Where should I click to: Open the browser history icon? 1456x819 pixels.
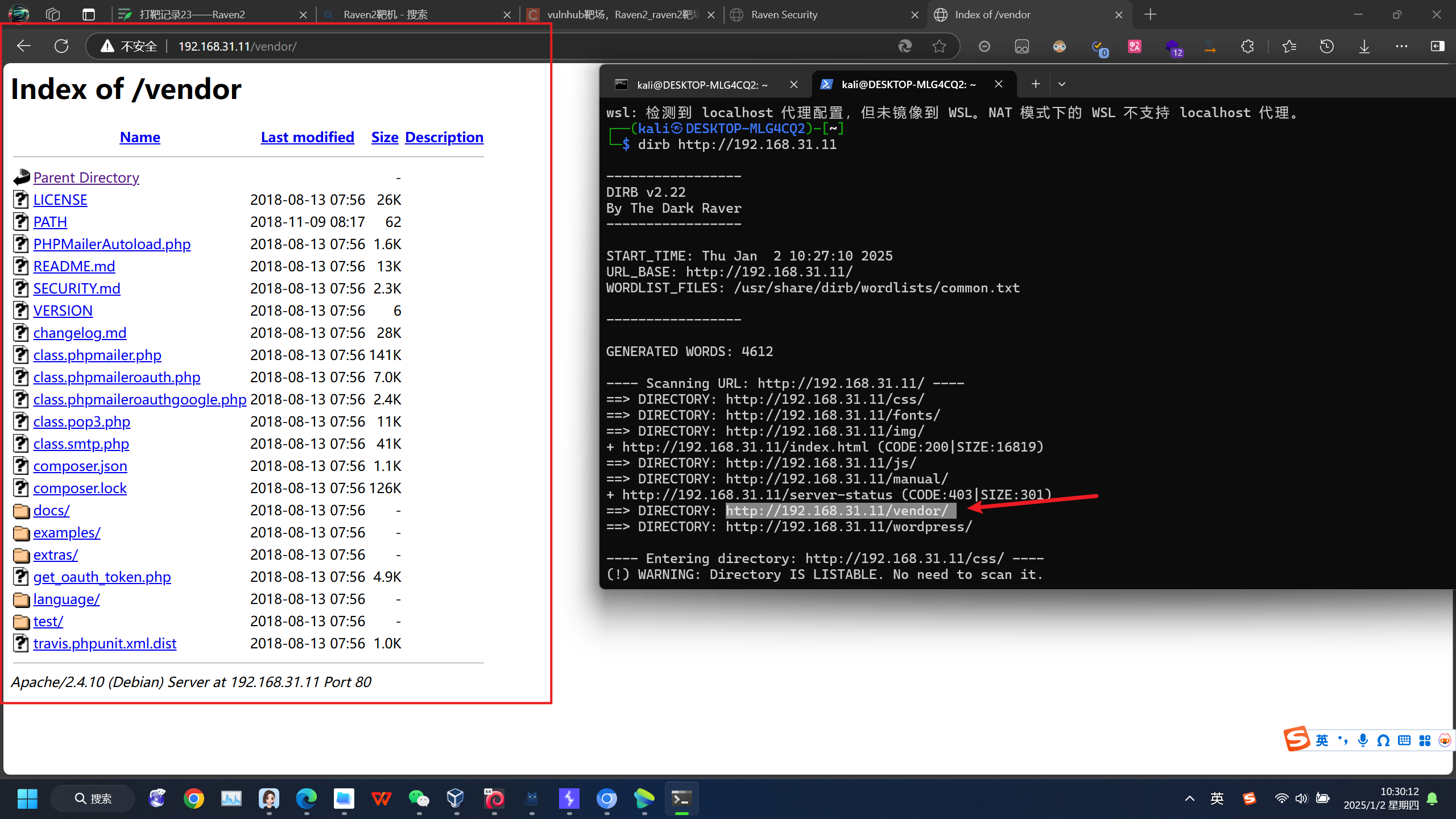click(x=1326, y=46)
